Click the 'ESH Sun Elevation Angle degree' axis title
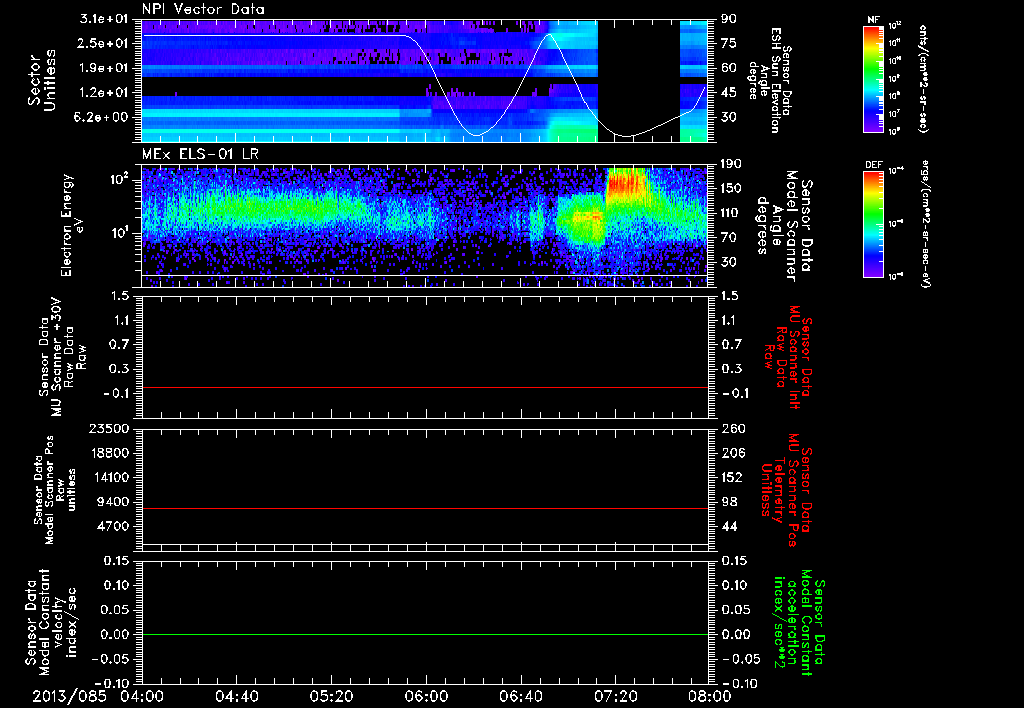The width and height of the screenshot is (1024, 708). [770, 80]
